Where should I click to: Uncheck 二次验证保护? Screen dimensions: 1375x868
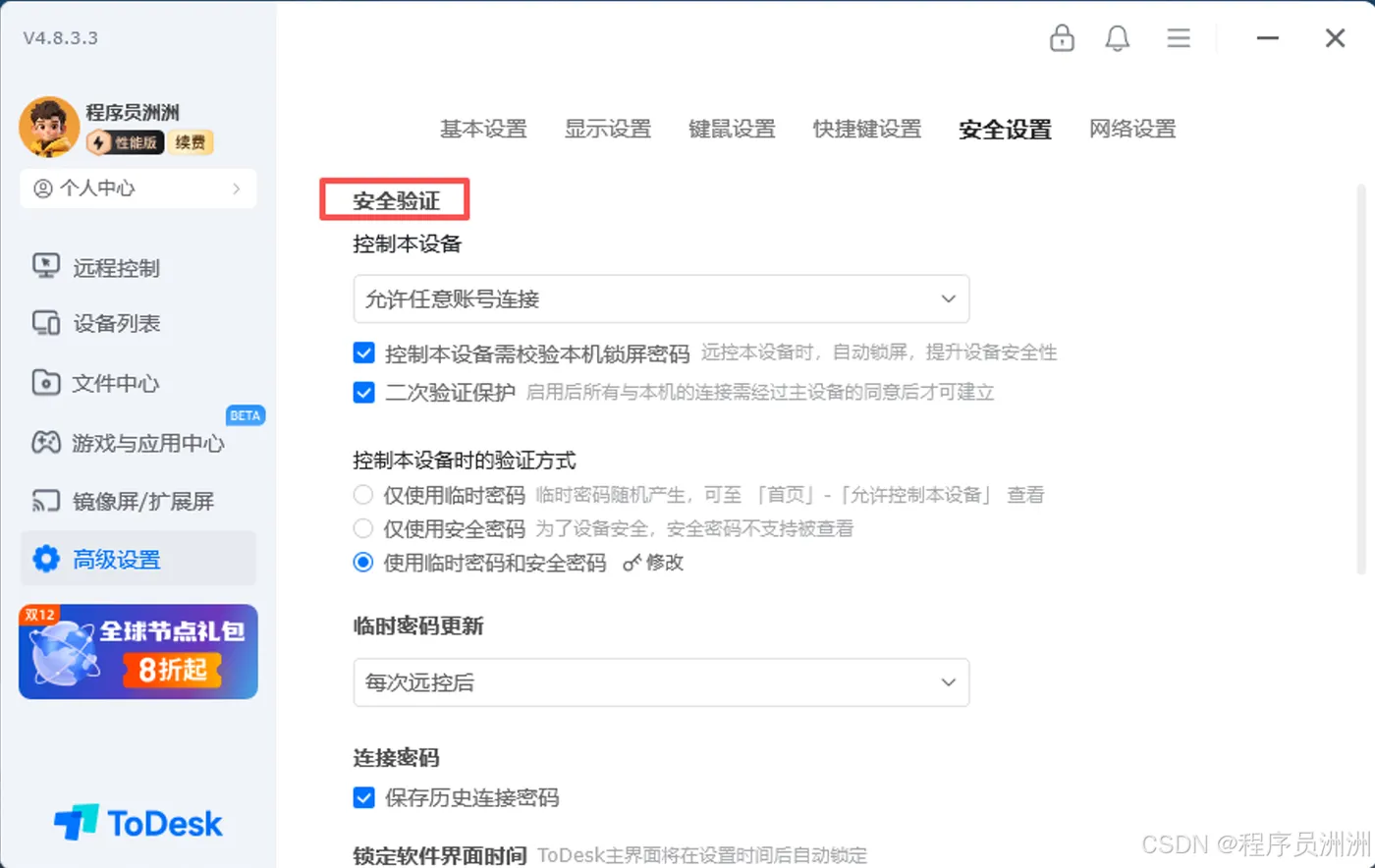pos(364,392)
